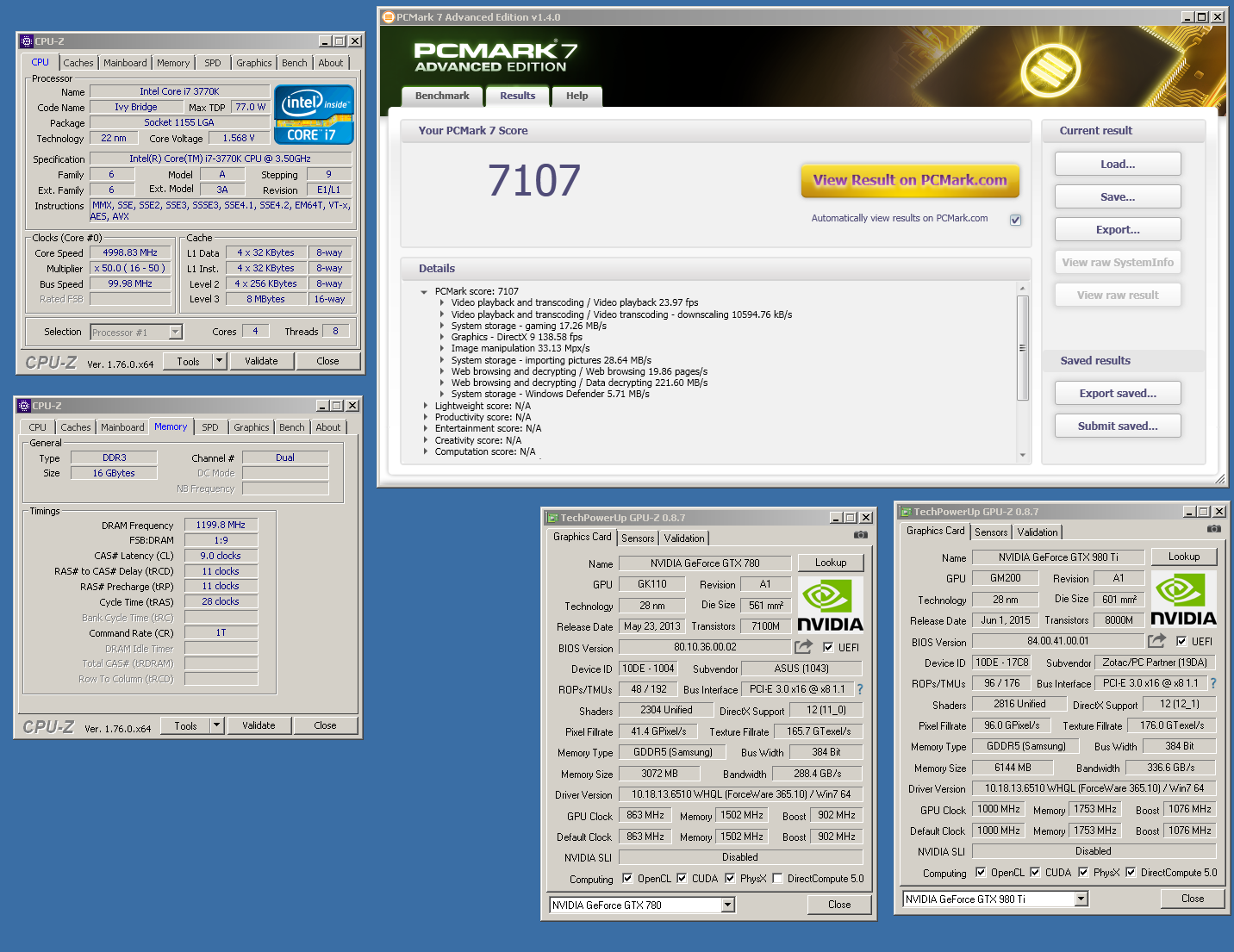The image size is (1234, 952).
Task: Click BIOS save icon in GTX 980 Ti GPU-Z
Action: pos(1157,640)
